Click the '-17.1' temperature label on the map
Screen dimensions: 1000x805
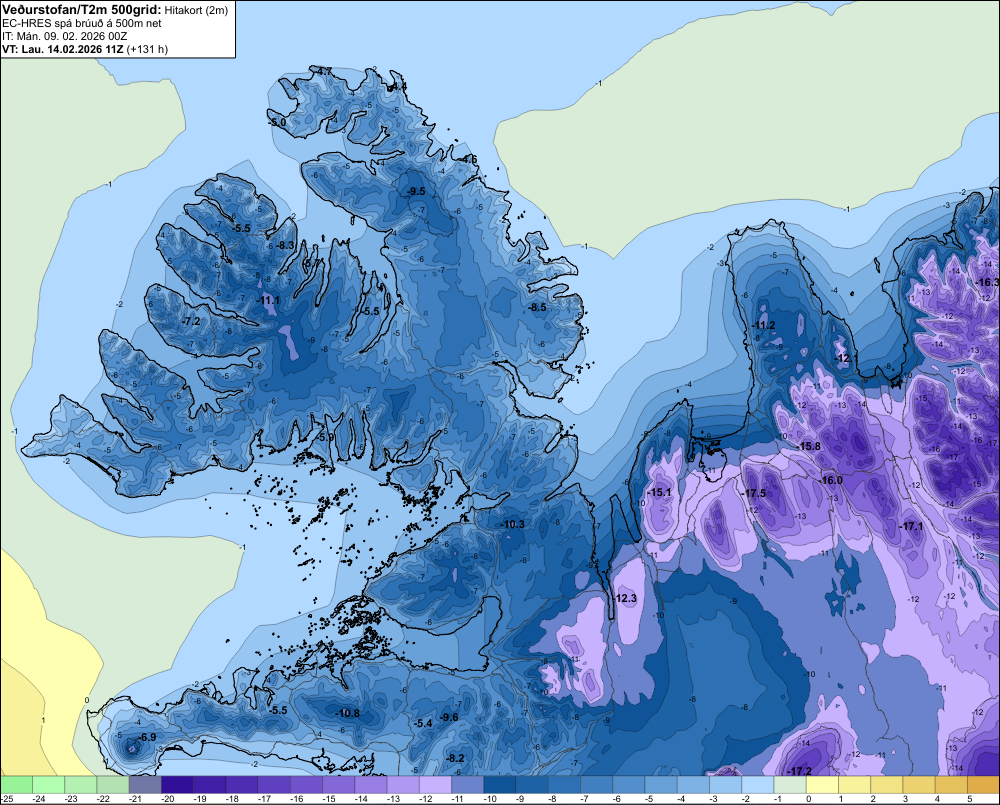[911, 526]
